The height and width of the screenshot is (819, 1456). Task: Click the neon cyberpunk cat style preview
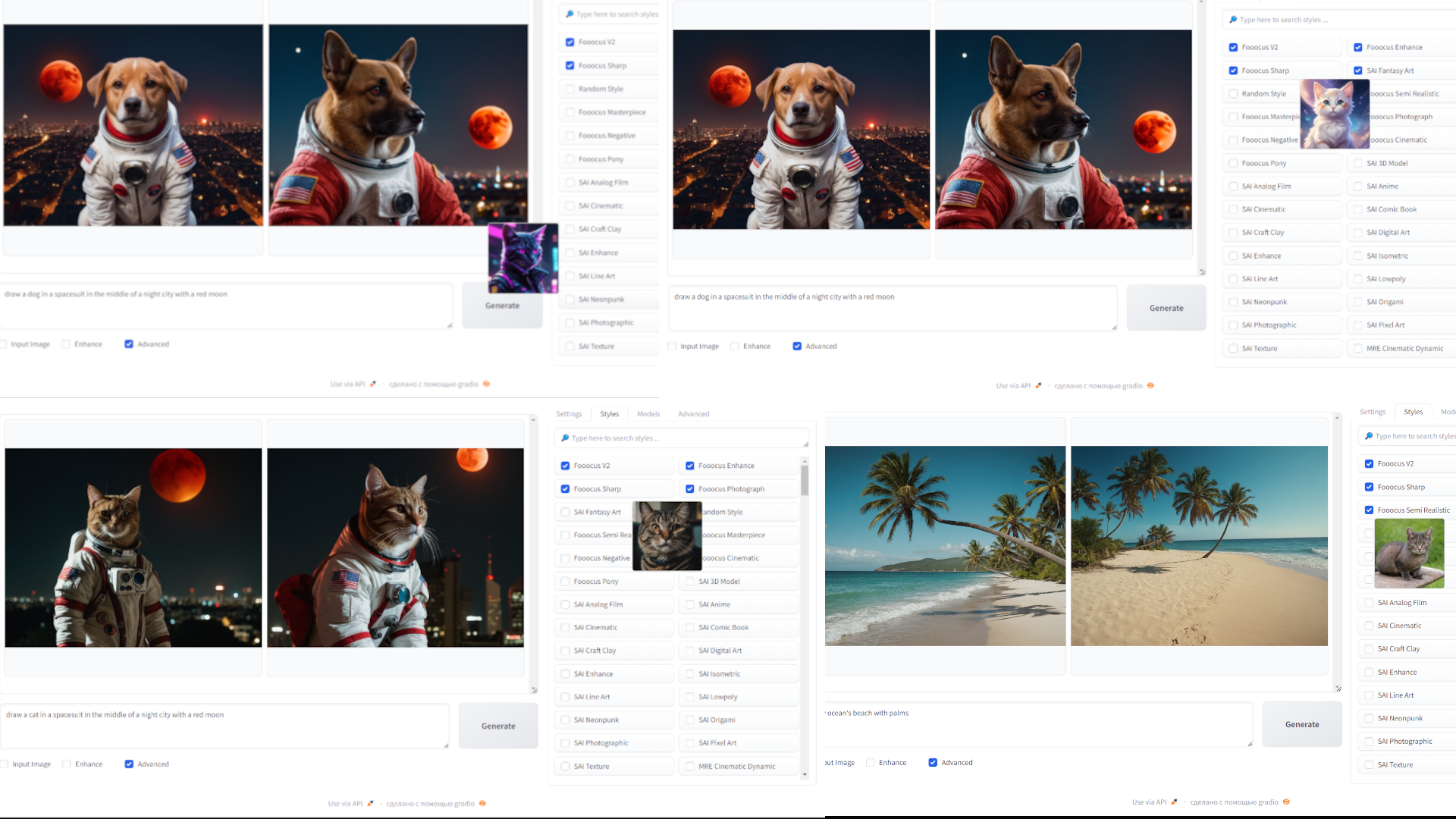coord(522,258)
